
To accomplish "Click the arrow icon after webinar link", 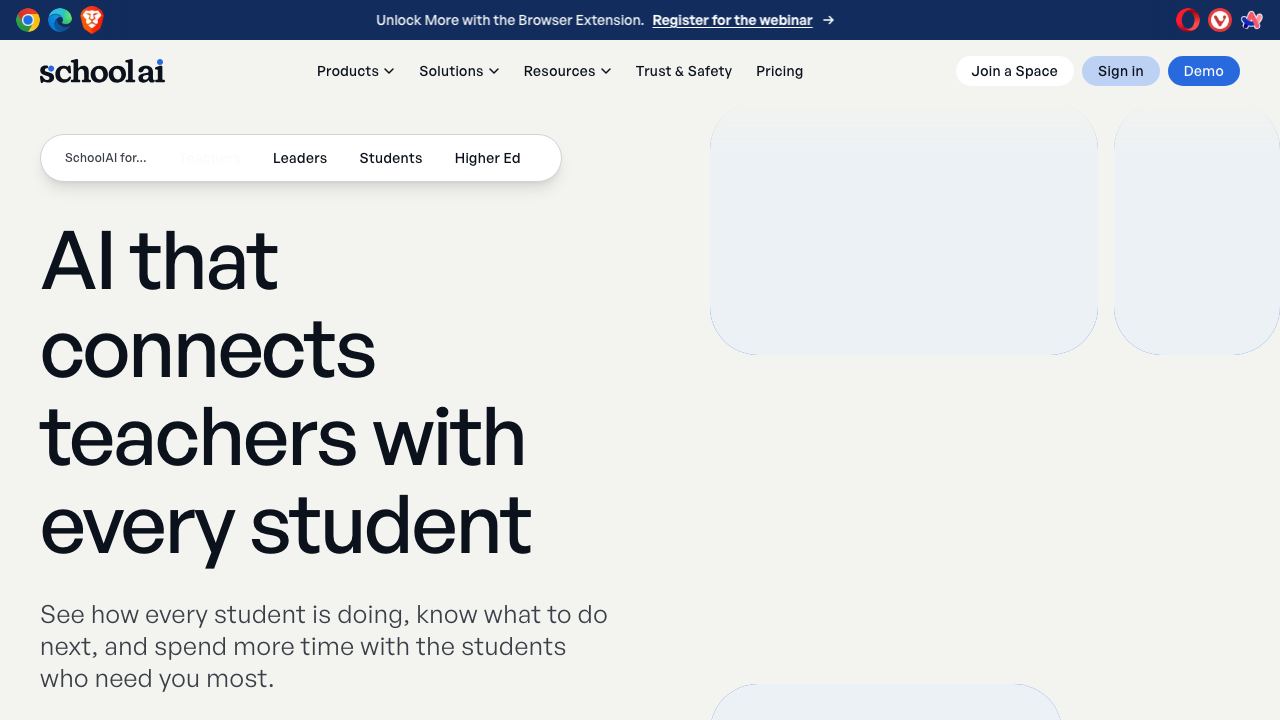I will (828, 20).
